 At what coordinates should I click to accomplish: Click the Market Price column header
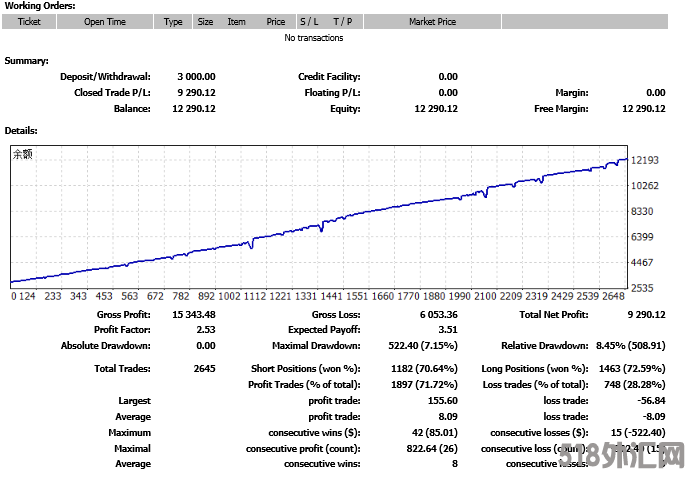coord(432,22)
